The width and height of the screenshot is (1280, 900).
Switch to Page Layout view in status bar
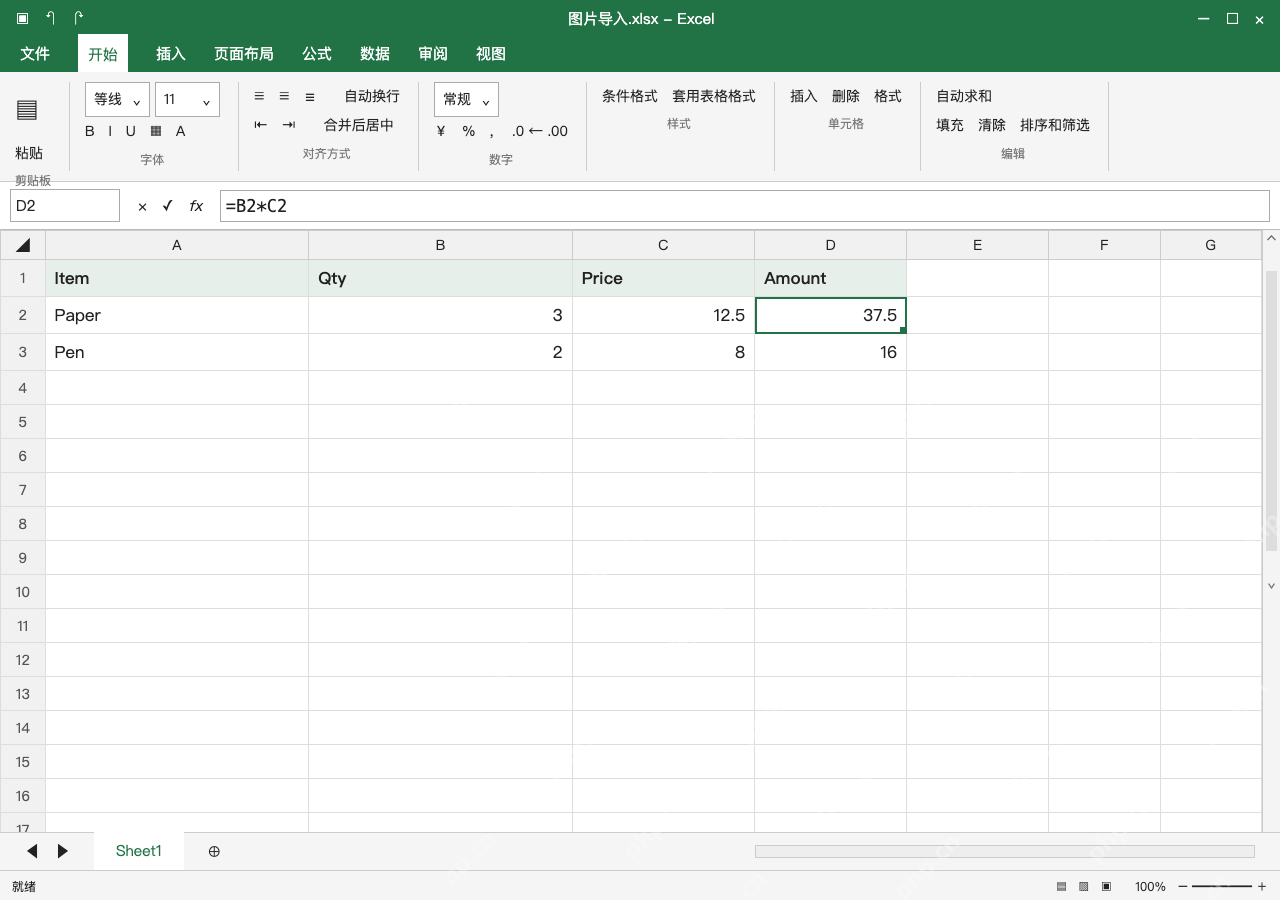click(x=1084, y=886)
